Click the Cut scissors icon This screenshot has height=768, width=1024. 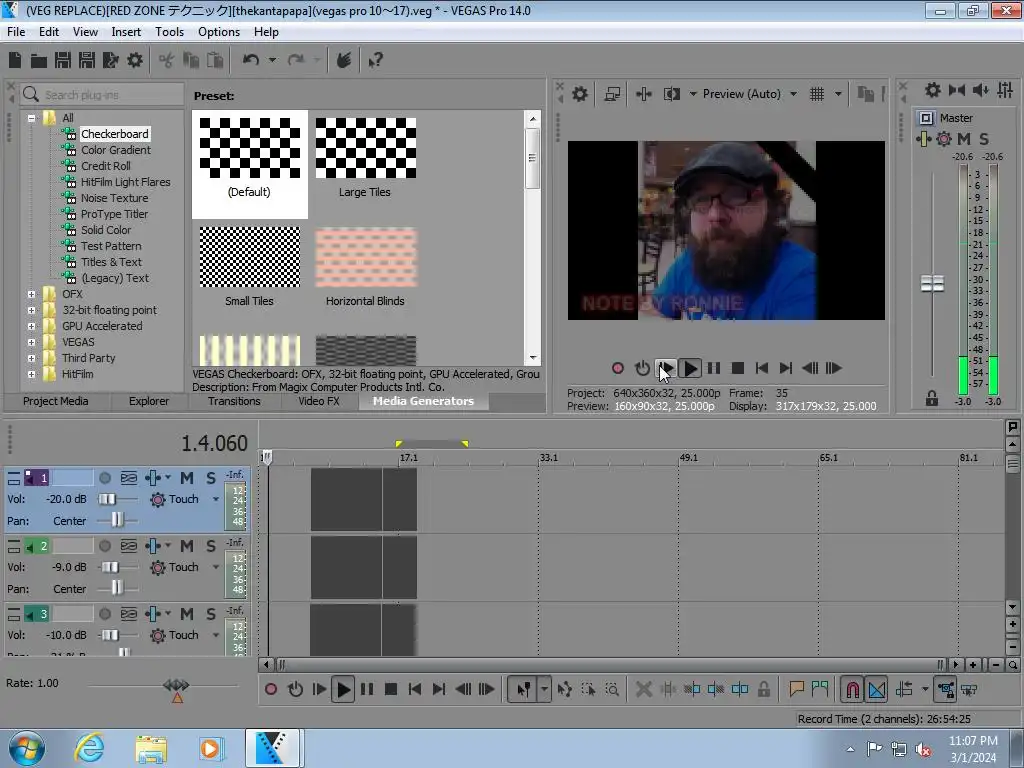(167, 60)
